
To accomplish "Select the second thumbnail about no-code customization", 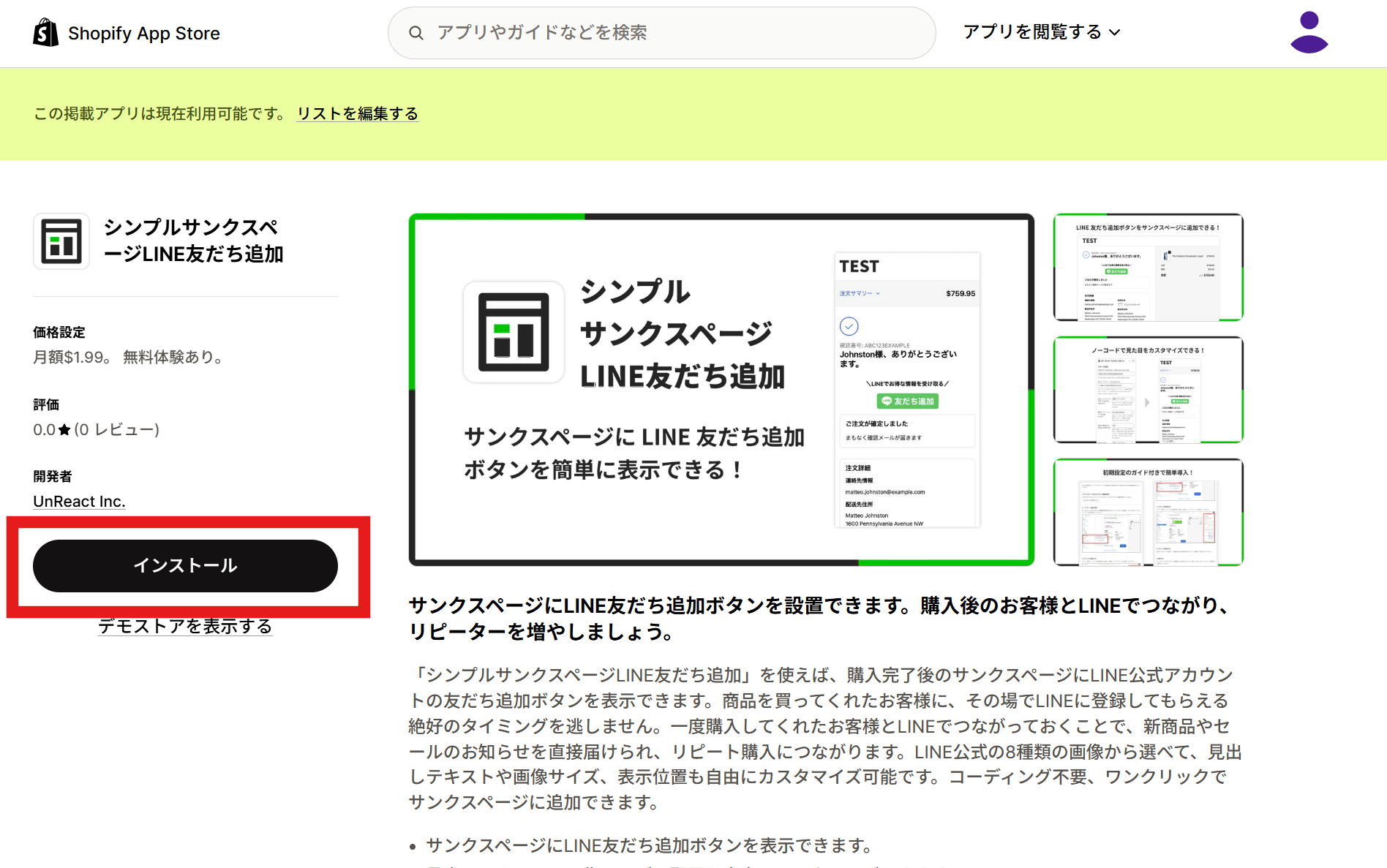I will [1148, 390].
